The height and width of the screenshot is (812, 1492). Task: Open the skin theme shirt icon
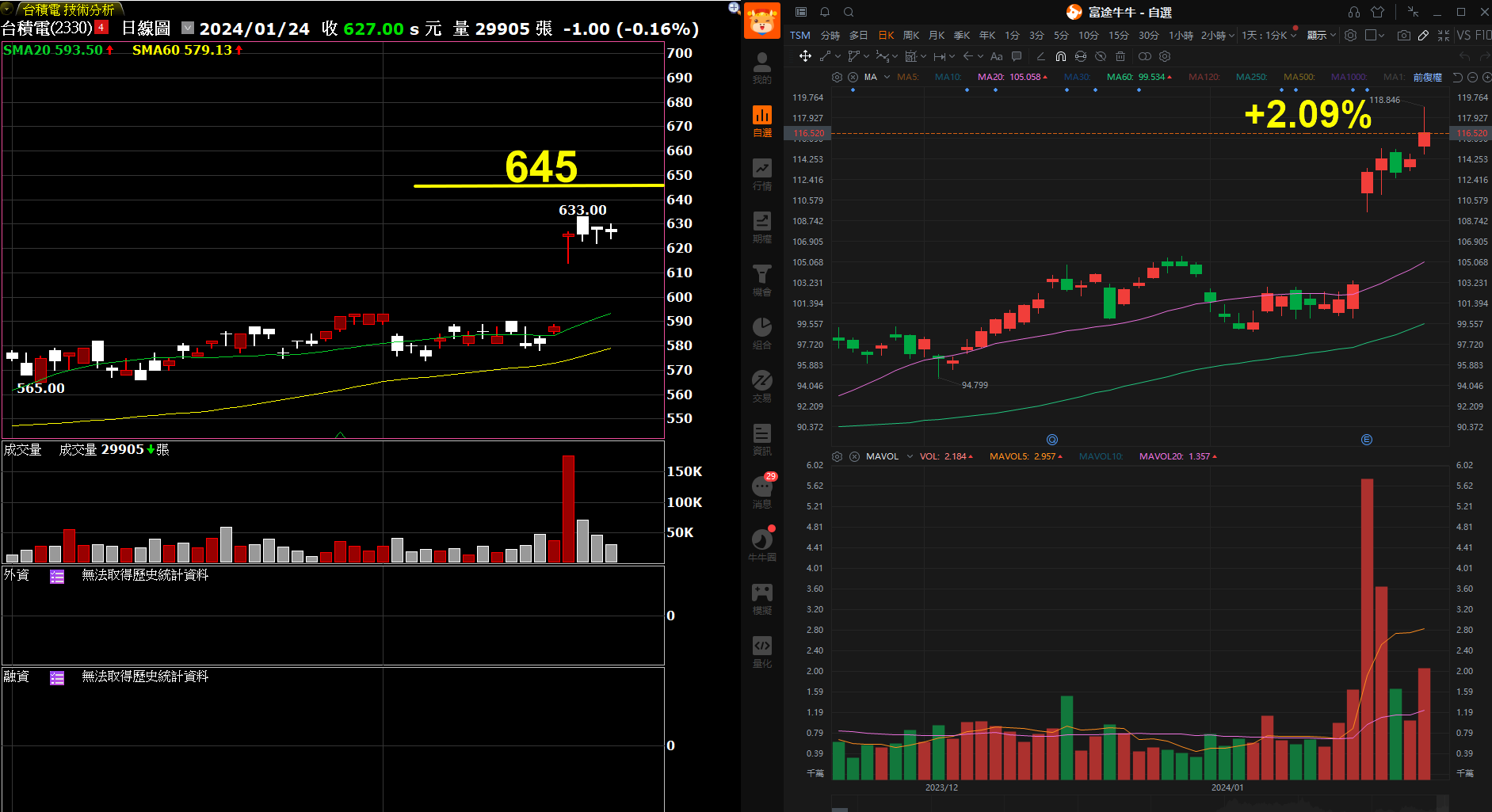pos(1378,12)
